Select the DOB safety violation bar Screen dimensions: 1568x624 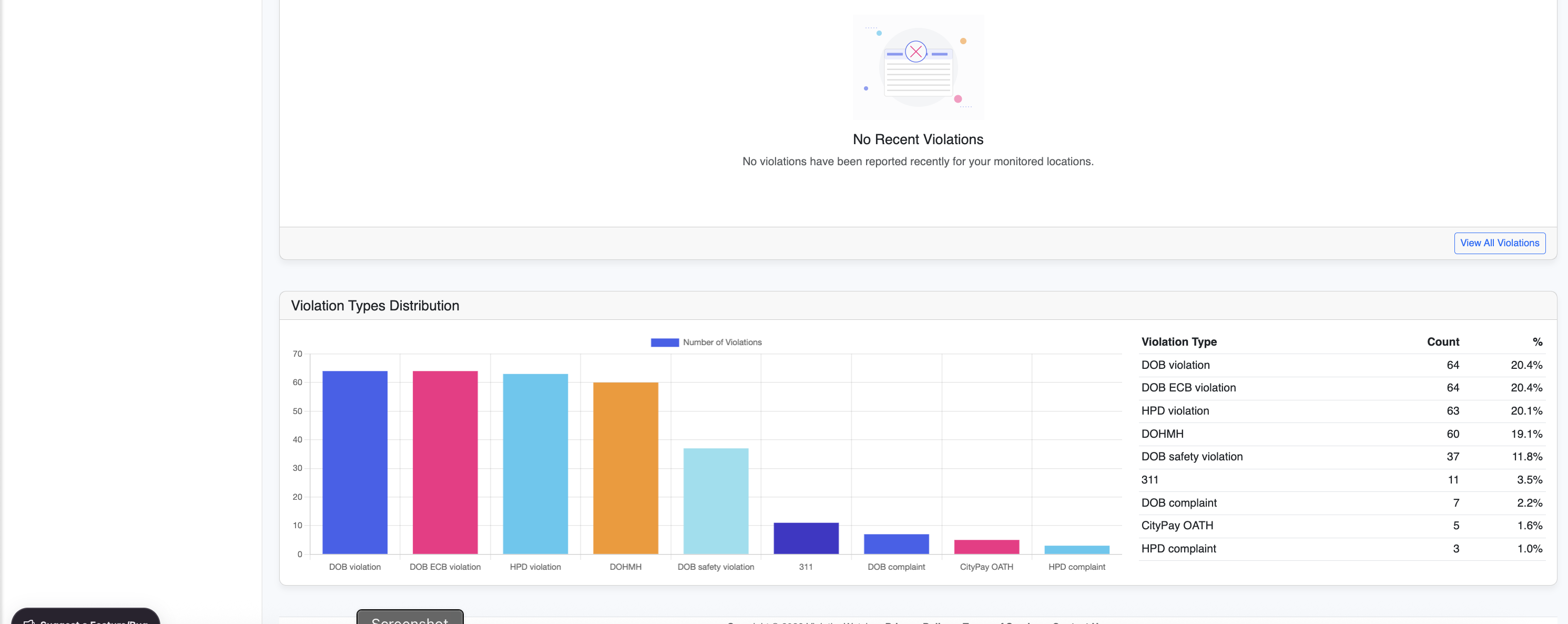[716, 501]
